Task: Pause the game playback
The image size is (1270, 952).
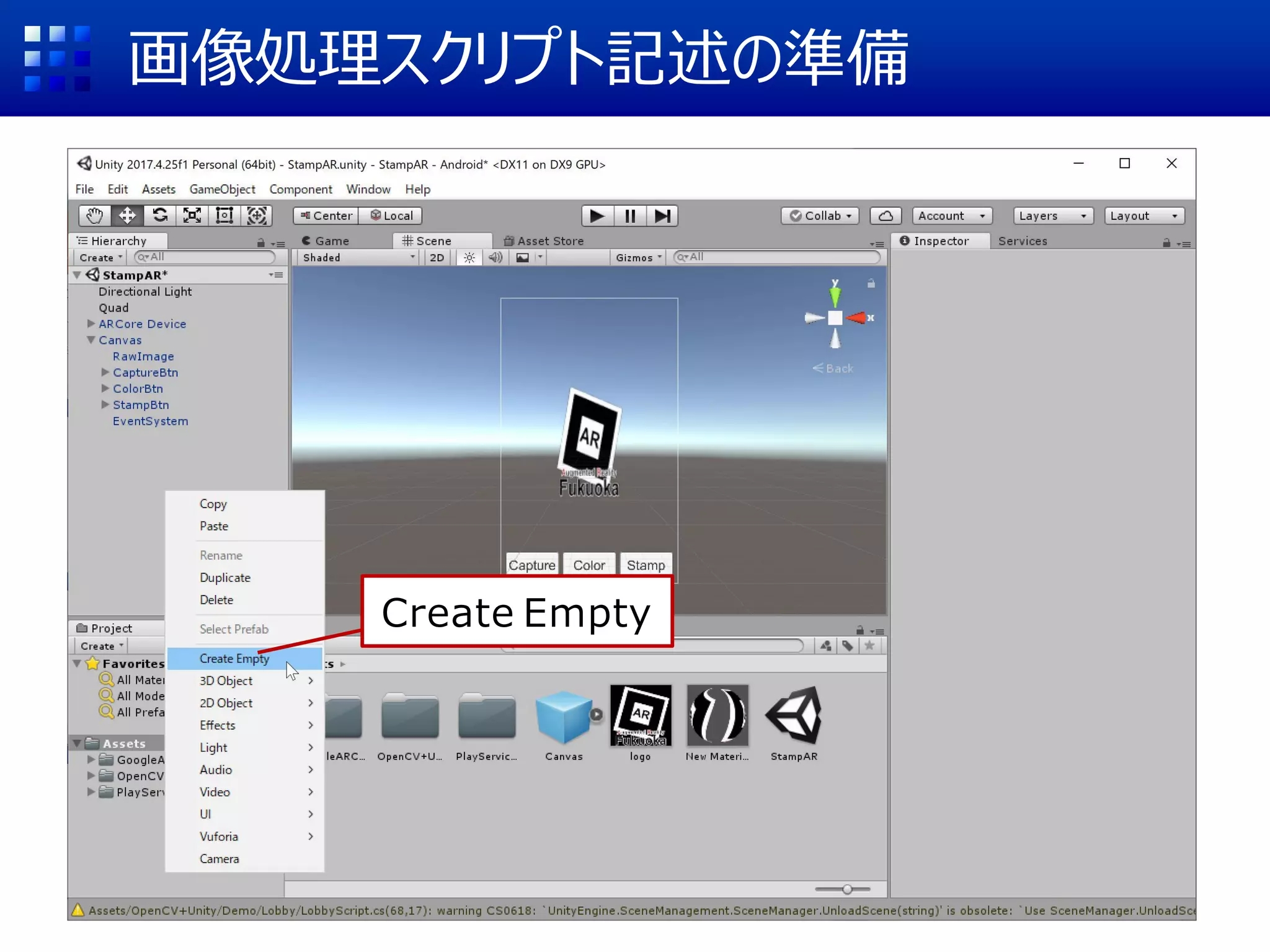Action: point(630,216)
